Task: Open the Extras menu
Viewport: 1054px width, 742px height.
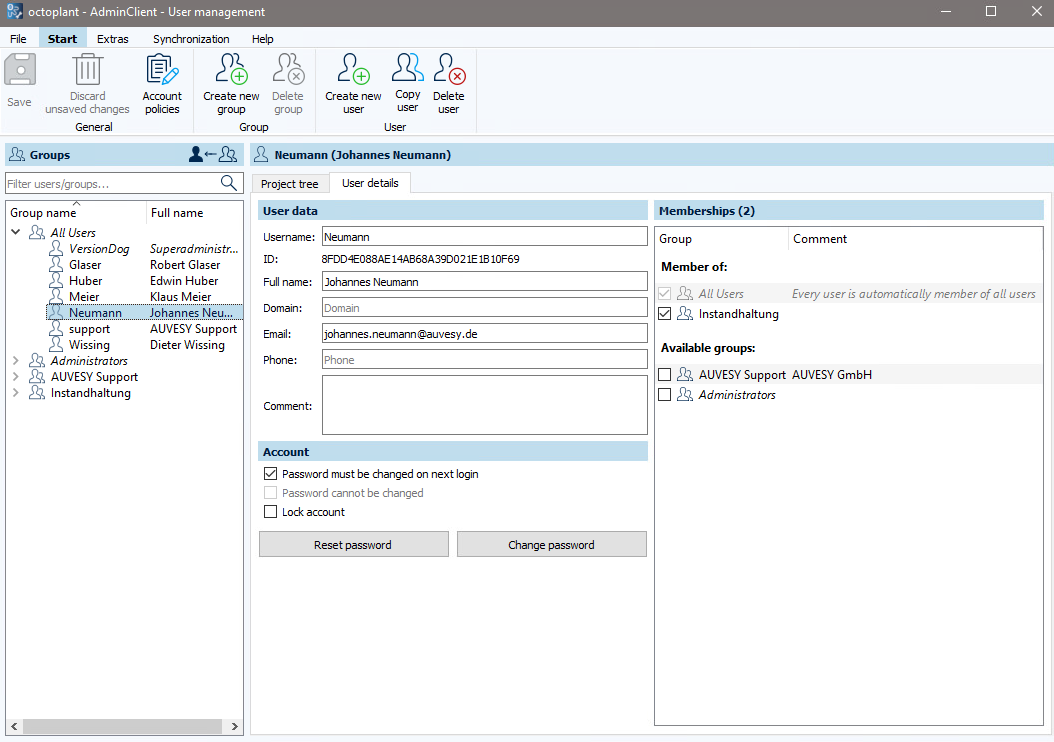Action: (x=112, y=38)
